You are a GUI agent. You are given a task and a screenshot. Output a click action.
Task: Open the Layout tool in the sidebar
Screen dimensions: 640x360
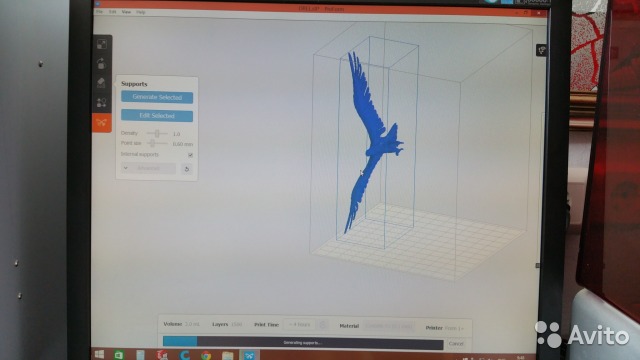click(x=102, y=102)
